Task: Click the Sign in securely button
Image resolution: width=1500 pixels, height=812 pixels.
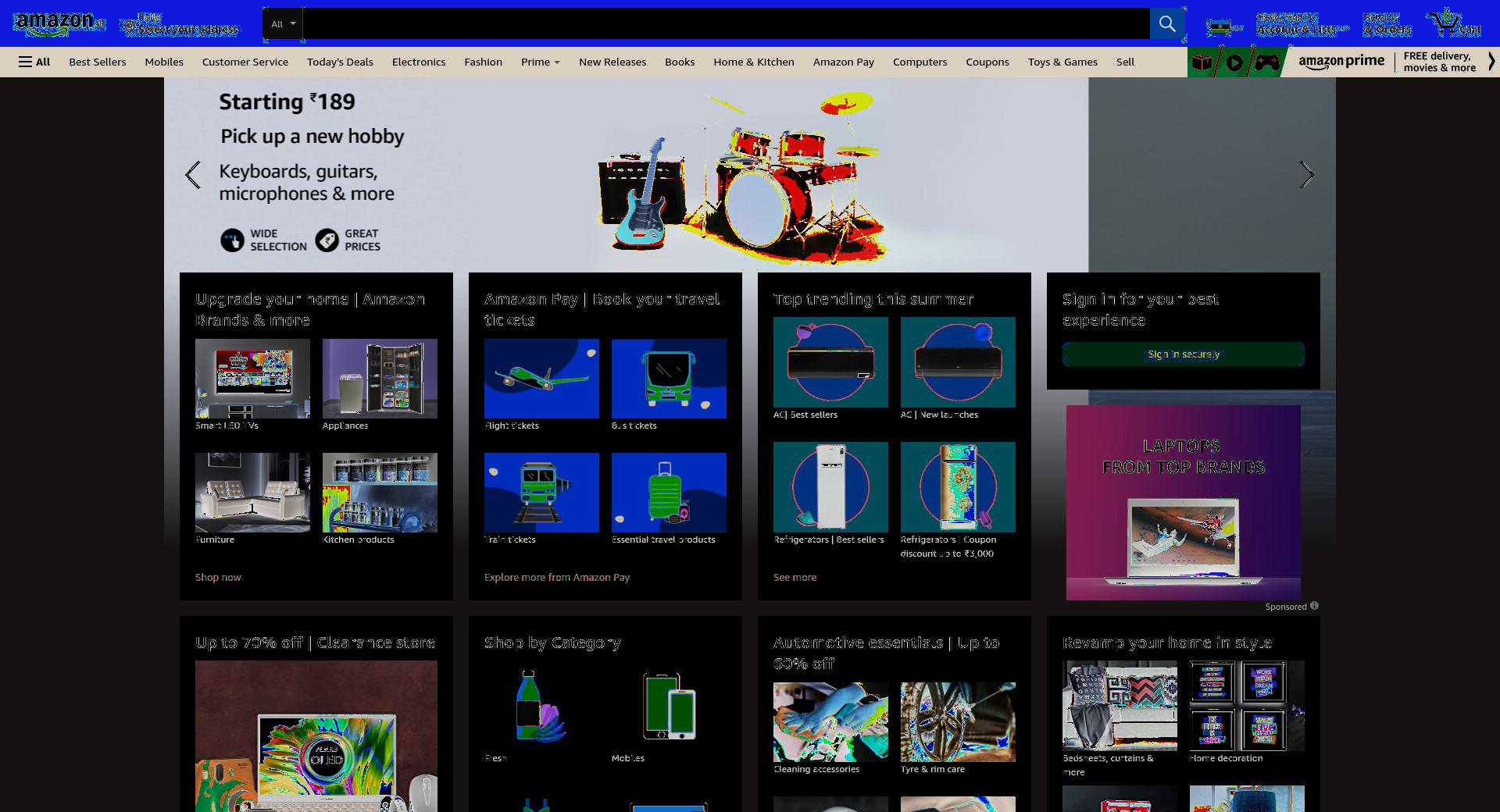Action: click(x=1184, y=354)
